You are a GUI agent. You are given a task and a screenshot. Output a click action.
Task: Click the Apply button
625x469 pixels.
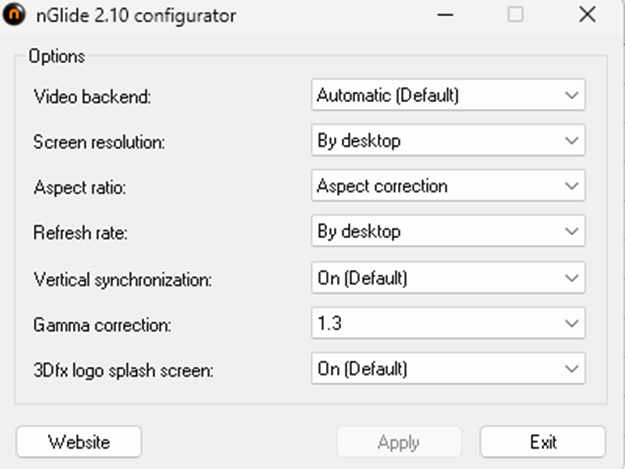coord(399,442)
